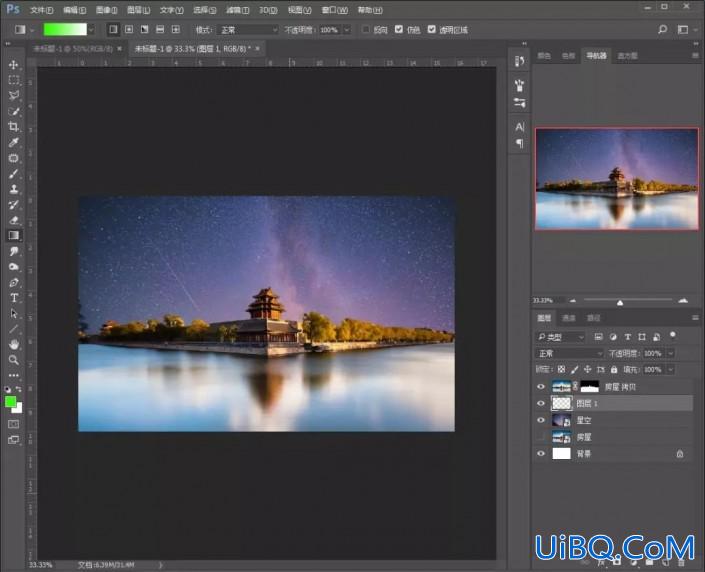Image resolution: width=705 pixels, height=572 pixels.
Task: Click the Navigator zoom slider handle
Action: pos(620,303)
